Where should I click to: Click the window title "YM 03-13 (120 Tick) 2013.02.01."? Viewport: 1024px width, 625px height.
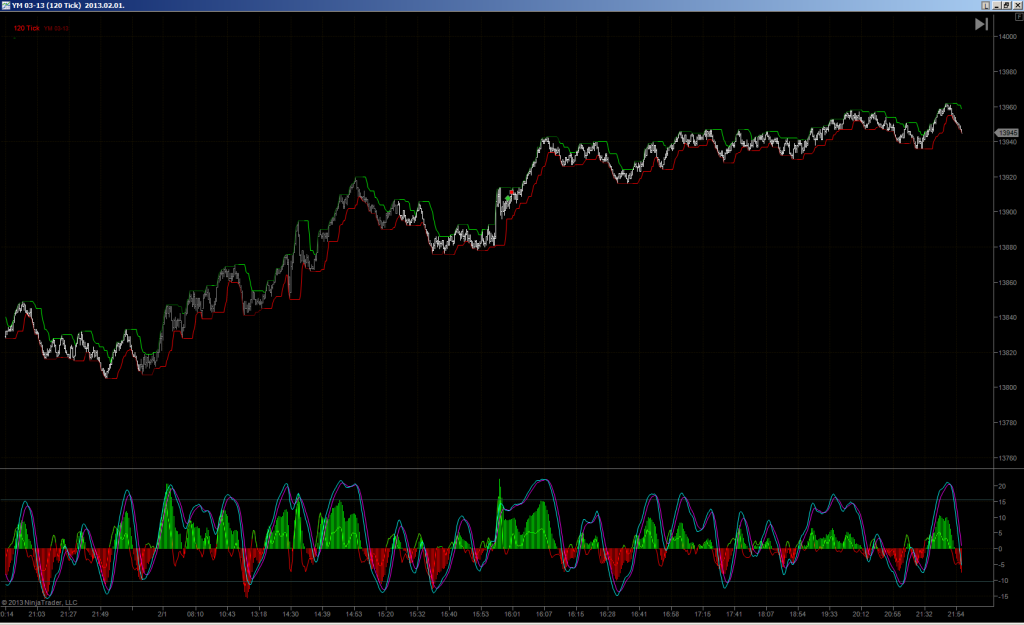coord(68,5)
